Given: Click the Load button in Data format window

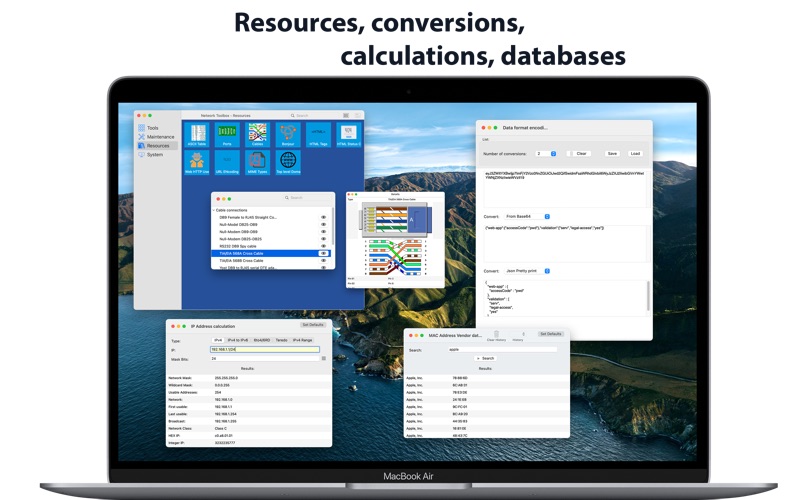Looking at the screenshot, I should click(635, 154).
